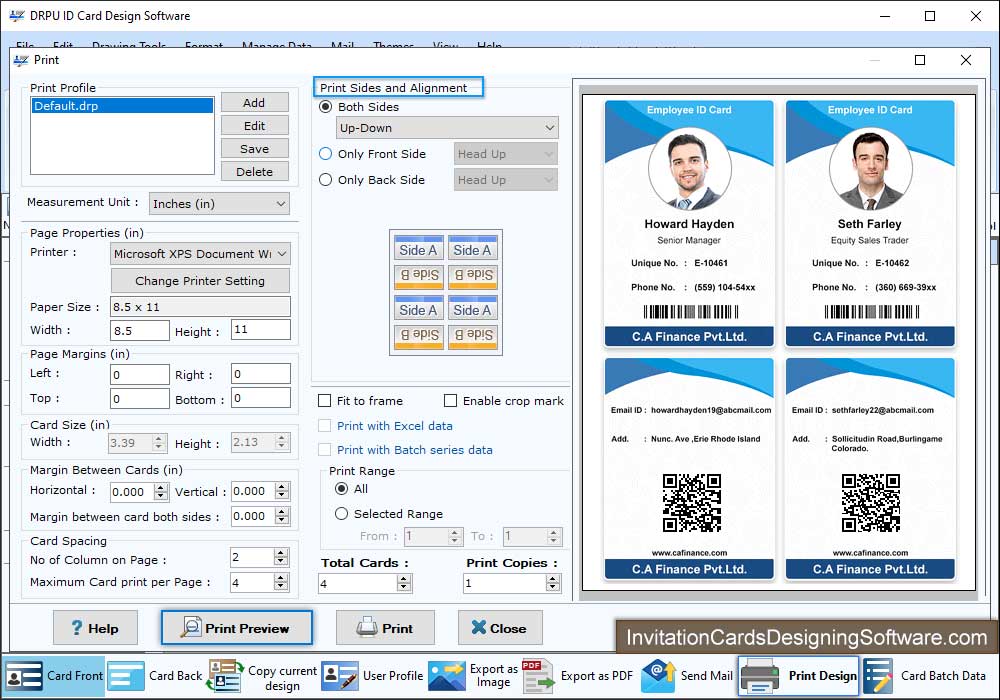Click the Send Mail envelope icon
The width and height of the screenshot is (1000, 700).
coord(658,676)
